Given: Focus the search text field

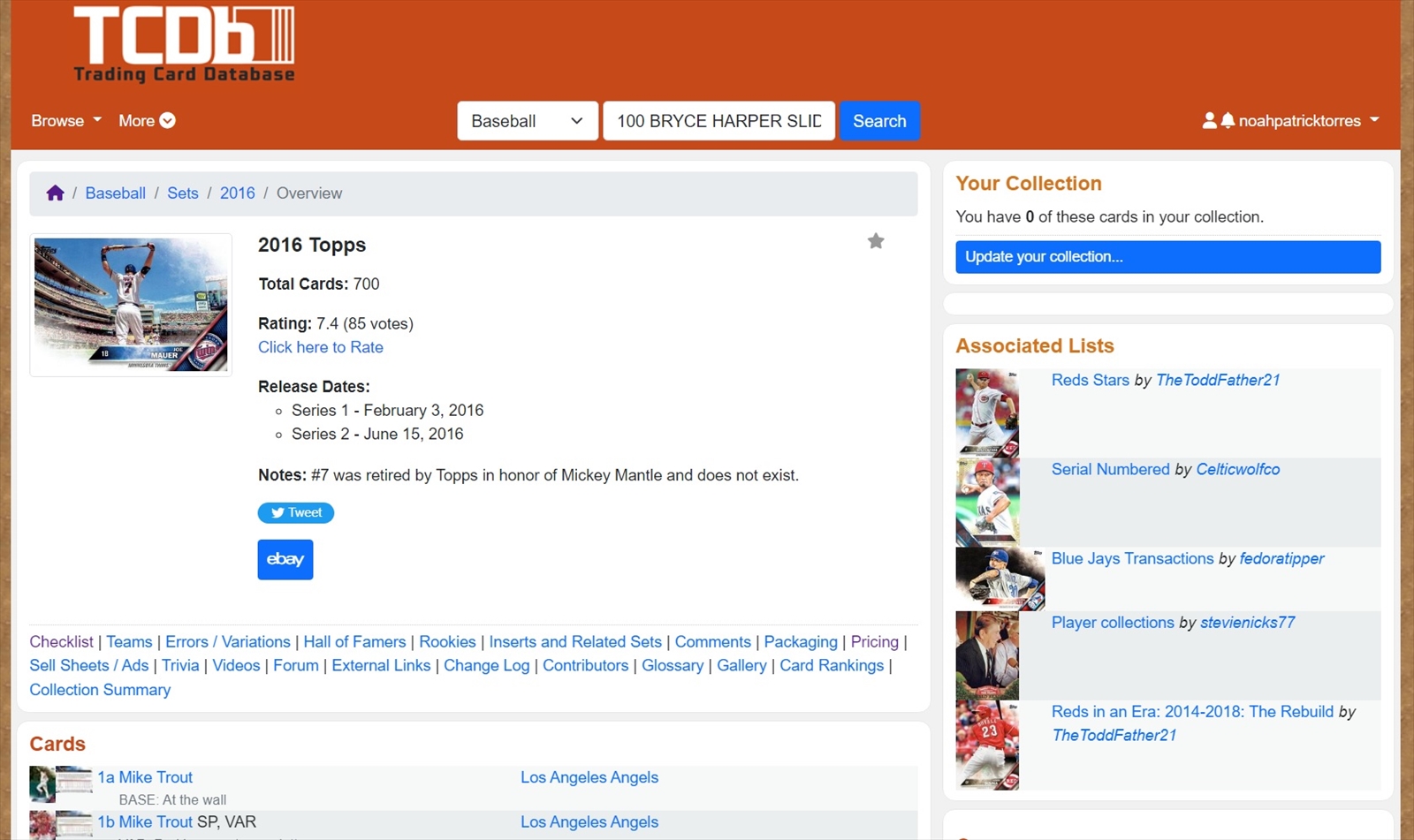Looking at the screenshot, I should [719, 121].
